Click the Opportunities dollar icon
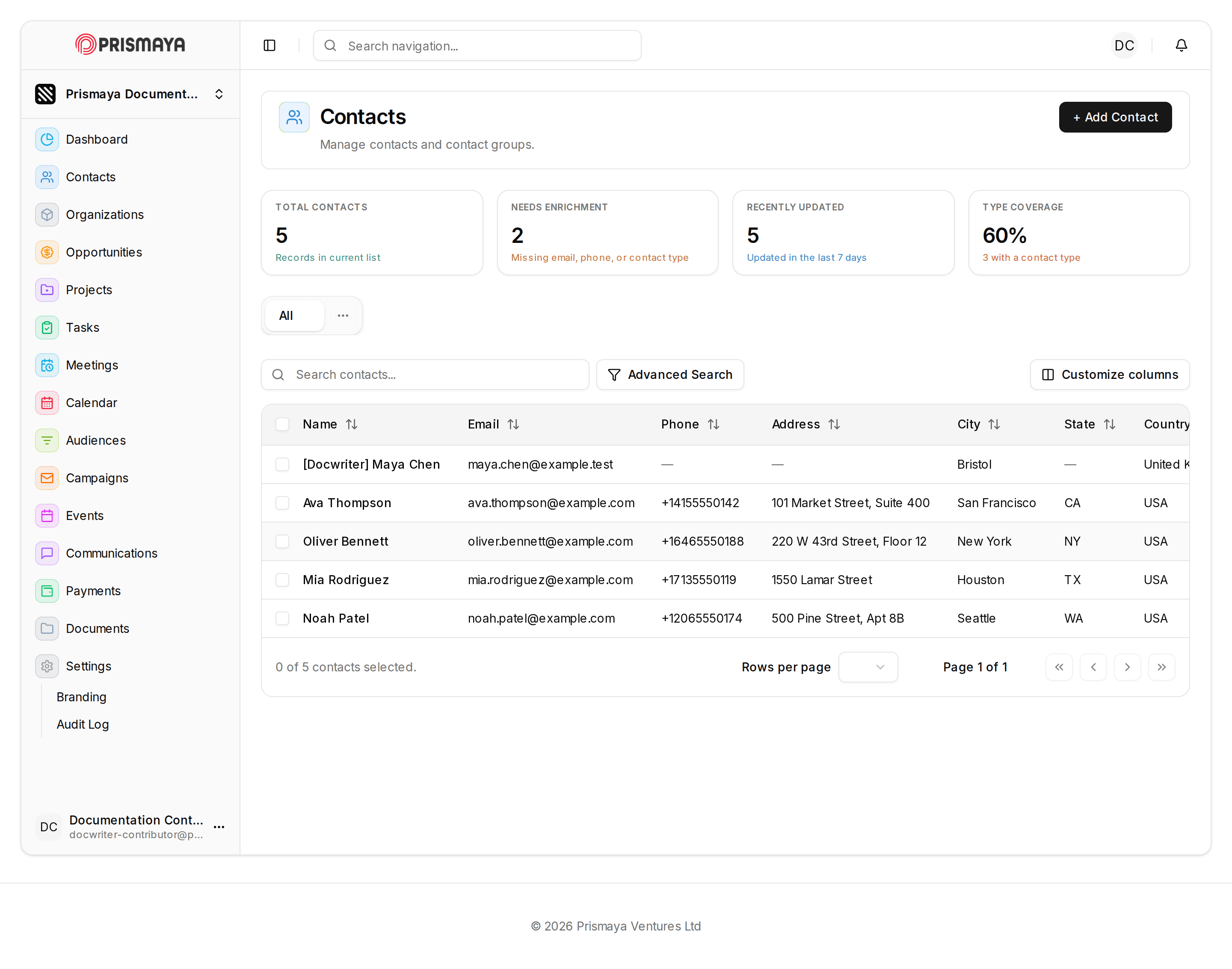The image size is (1232, 969). (x=47, y=252)
